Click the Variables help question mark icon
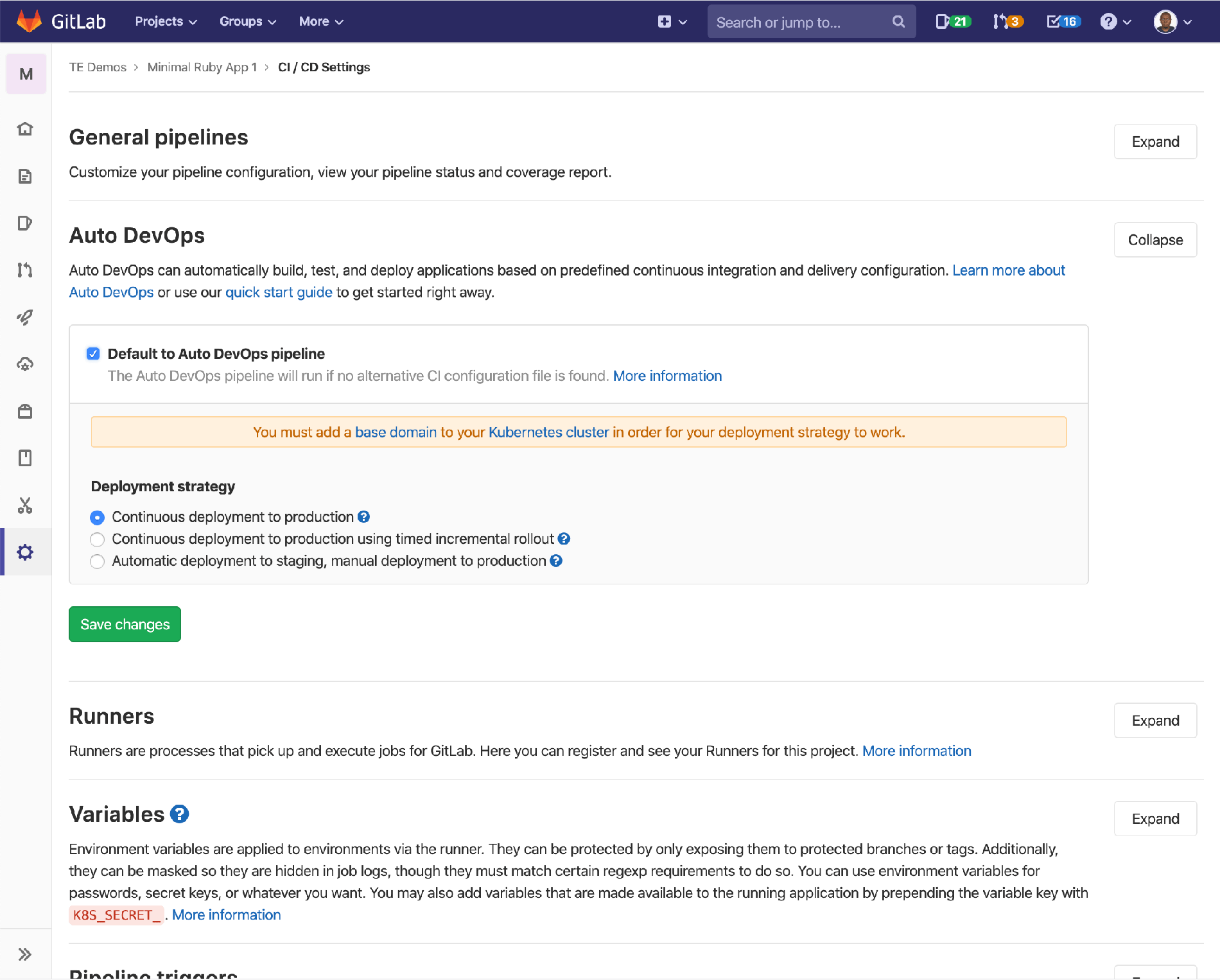Viewport: 1220px width, 980px height. click(x=180, y=814)
